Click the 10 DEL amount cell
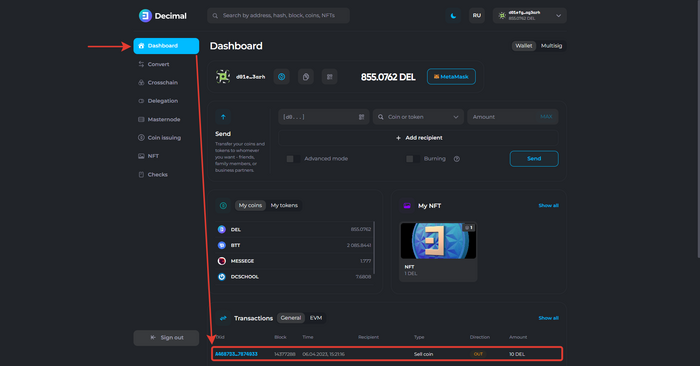This screenshot has height=366, width=700. click(x=517, y=354)
